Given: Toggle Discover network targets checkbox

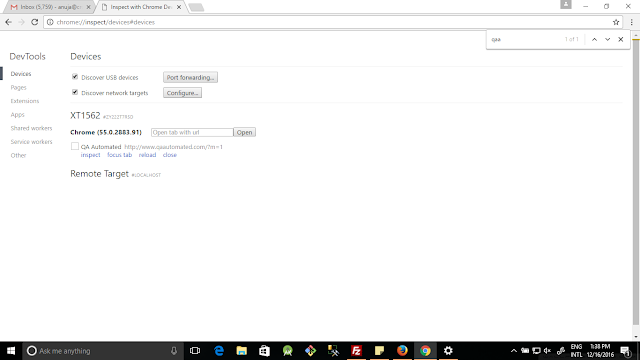Looking at the screenshot, I should point(75,92).
